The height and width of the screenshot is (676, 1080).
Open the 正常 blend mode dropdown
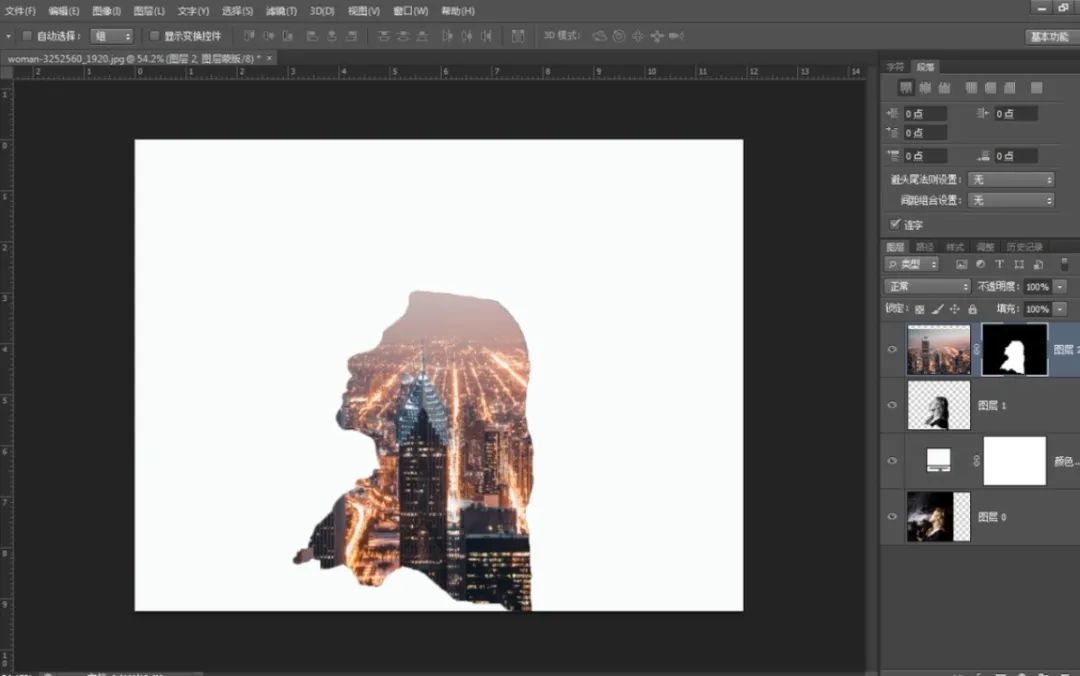(x=927, y=286)
